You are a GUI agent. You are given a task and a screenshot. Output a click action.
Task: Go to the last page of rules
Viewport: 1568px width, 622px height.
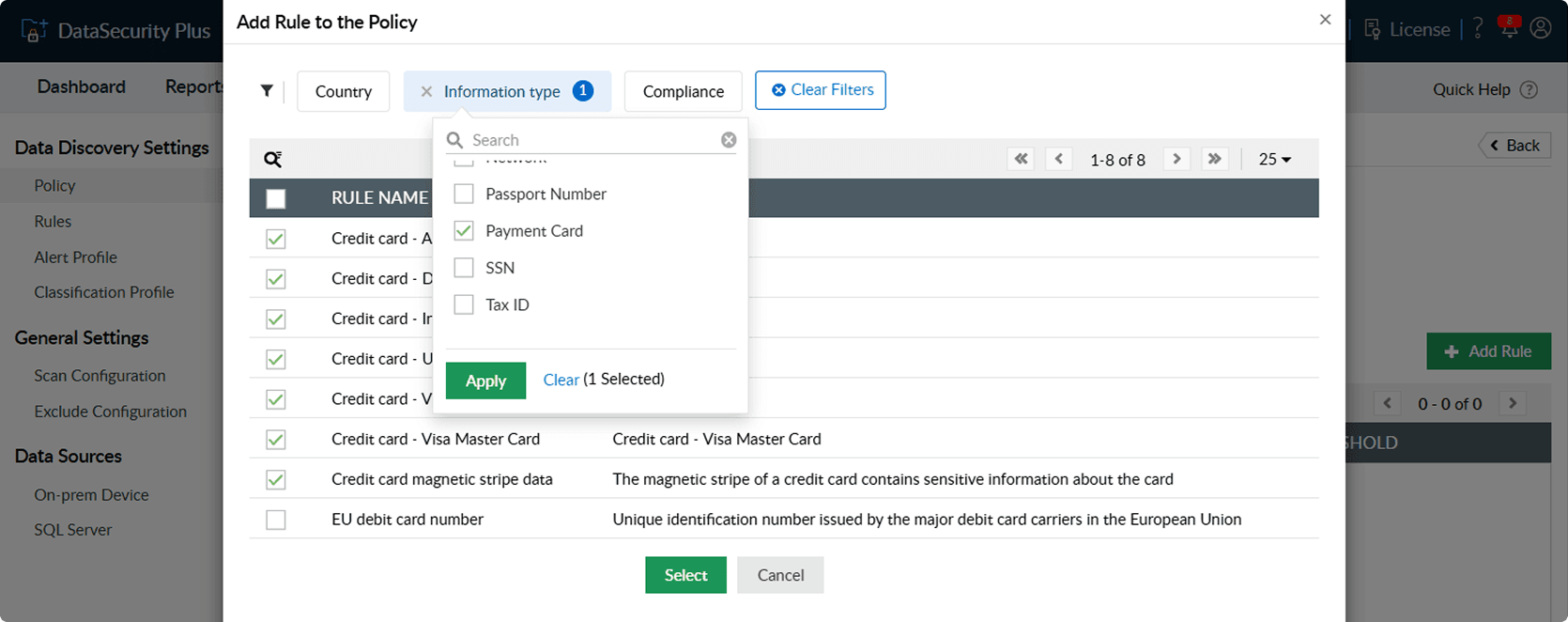pos(1214,159)
